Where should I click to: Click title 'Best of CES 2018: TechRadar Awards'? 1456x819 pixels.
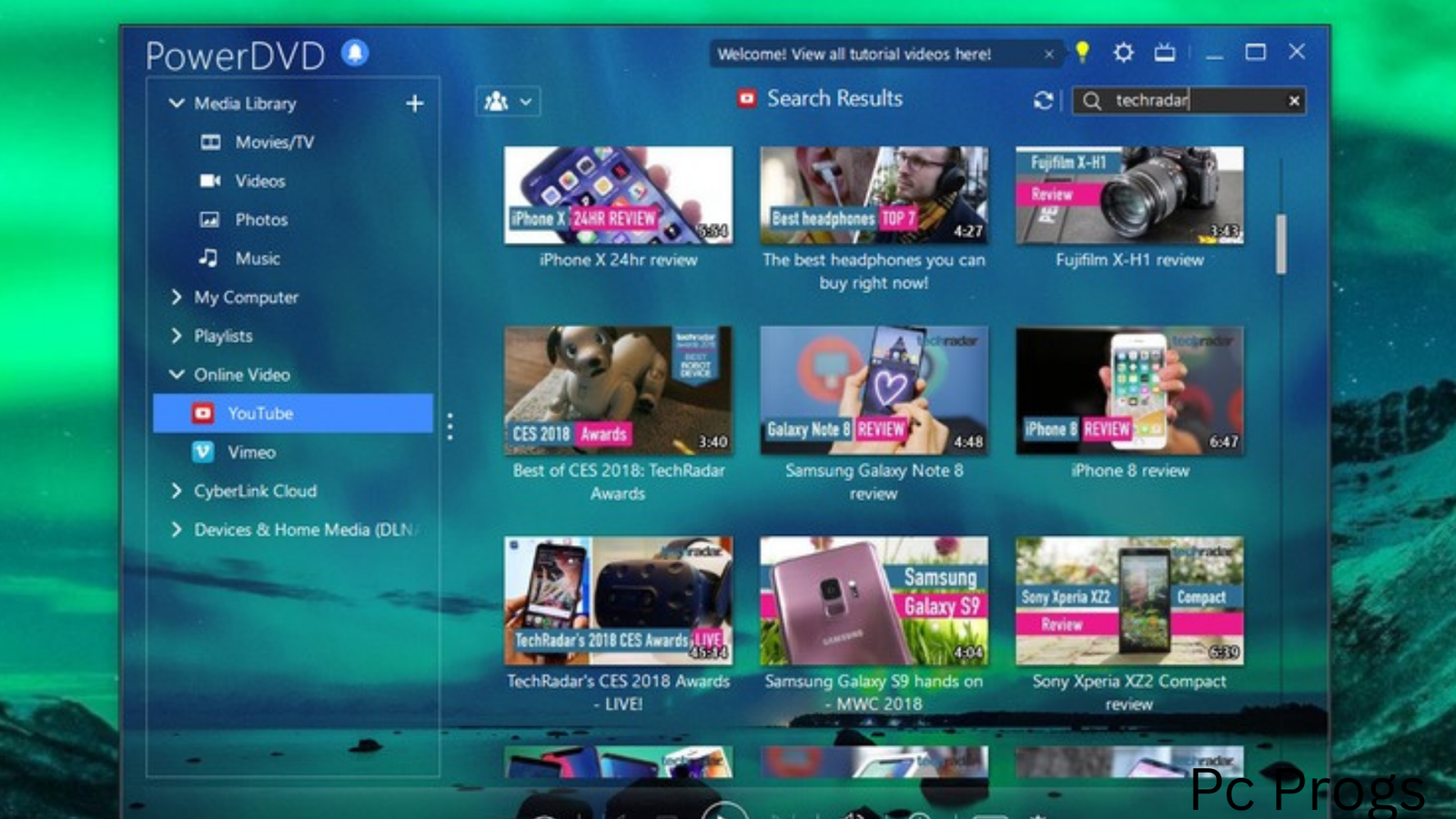(618, 482)
